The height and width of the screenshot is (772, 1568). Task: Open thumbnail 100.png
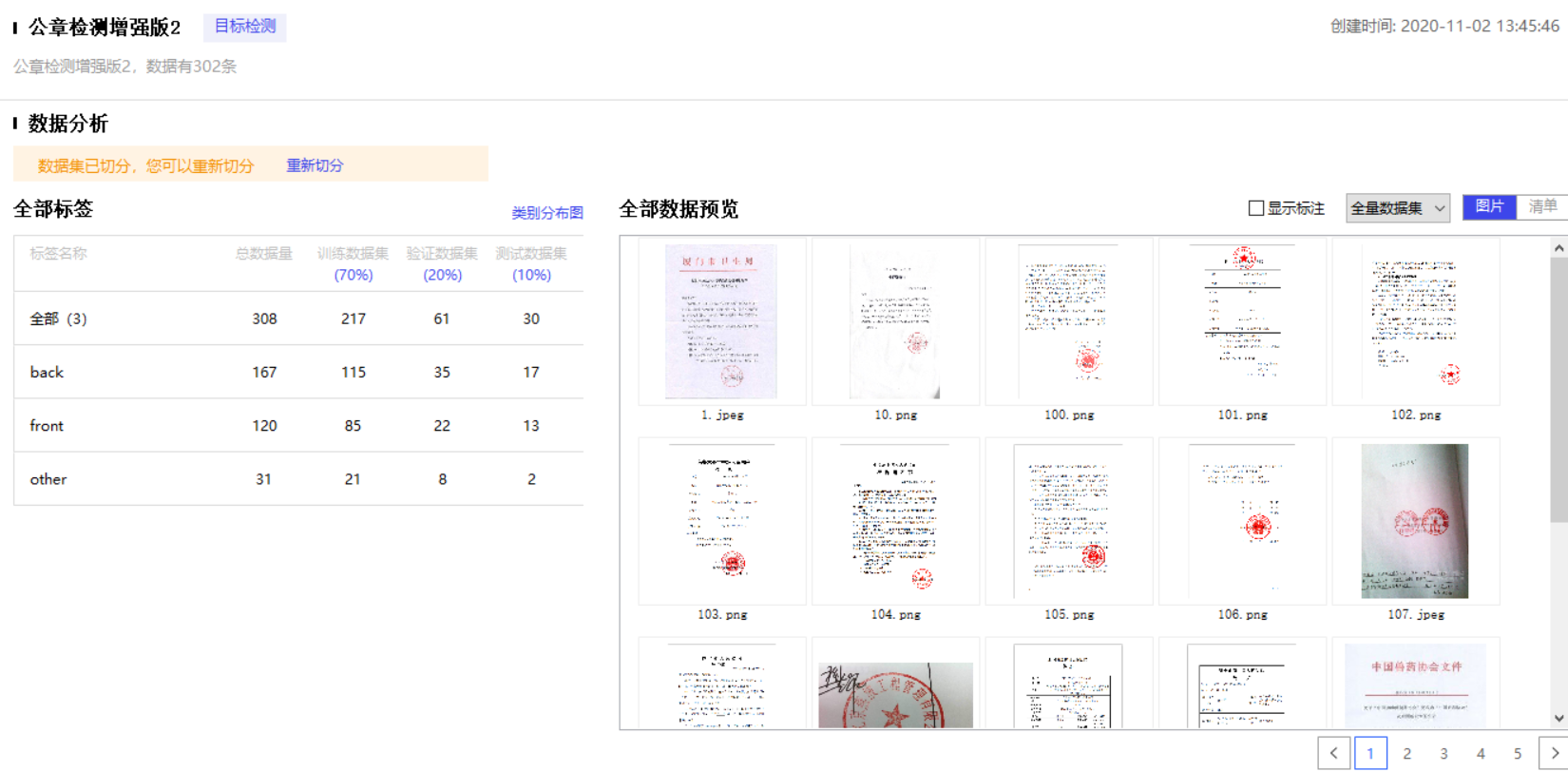(x=1069, y=322)
